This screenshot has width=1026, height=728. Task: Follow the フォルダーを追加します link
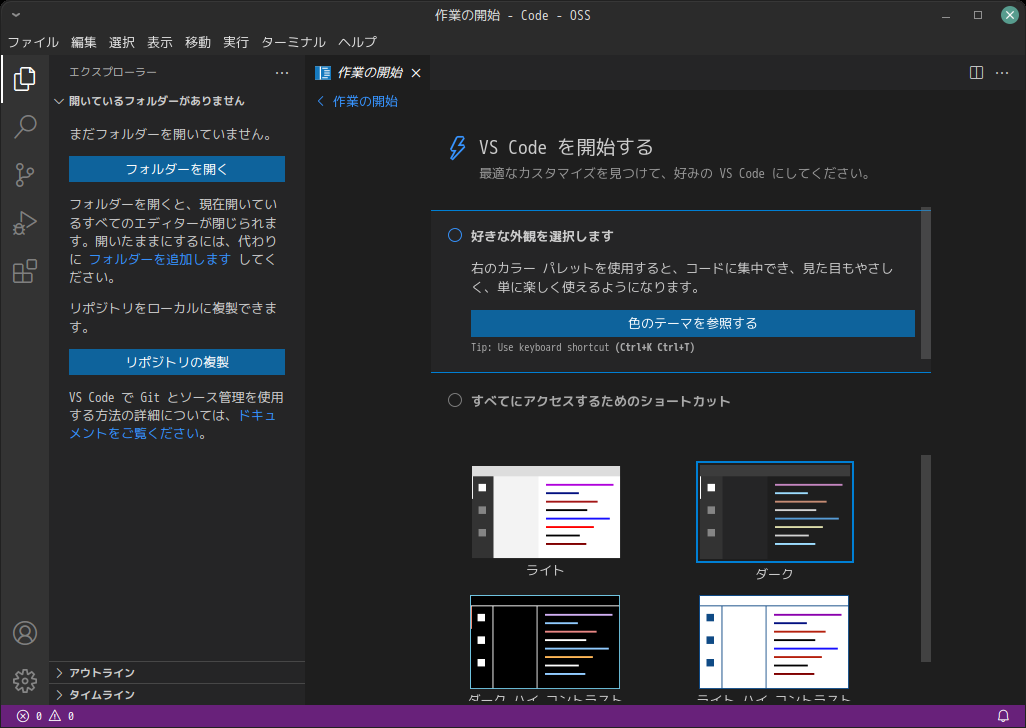tap(160, 259)
